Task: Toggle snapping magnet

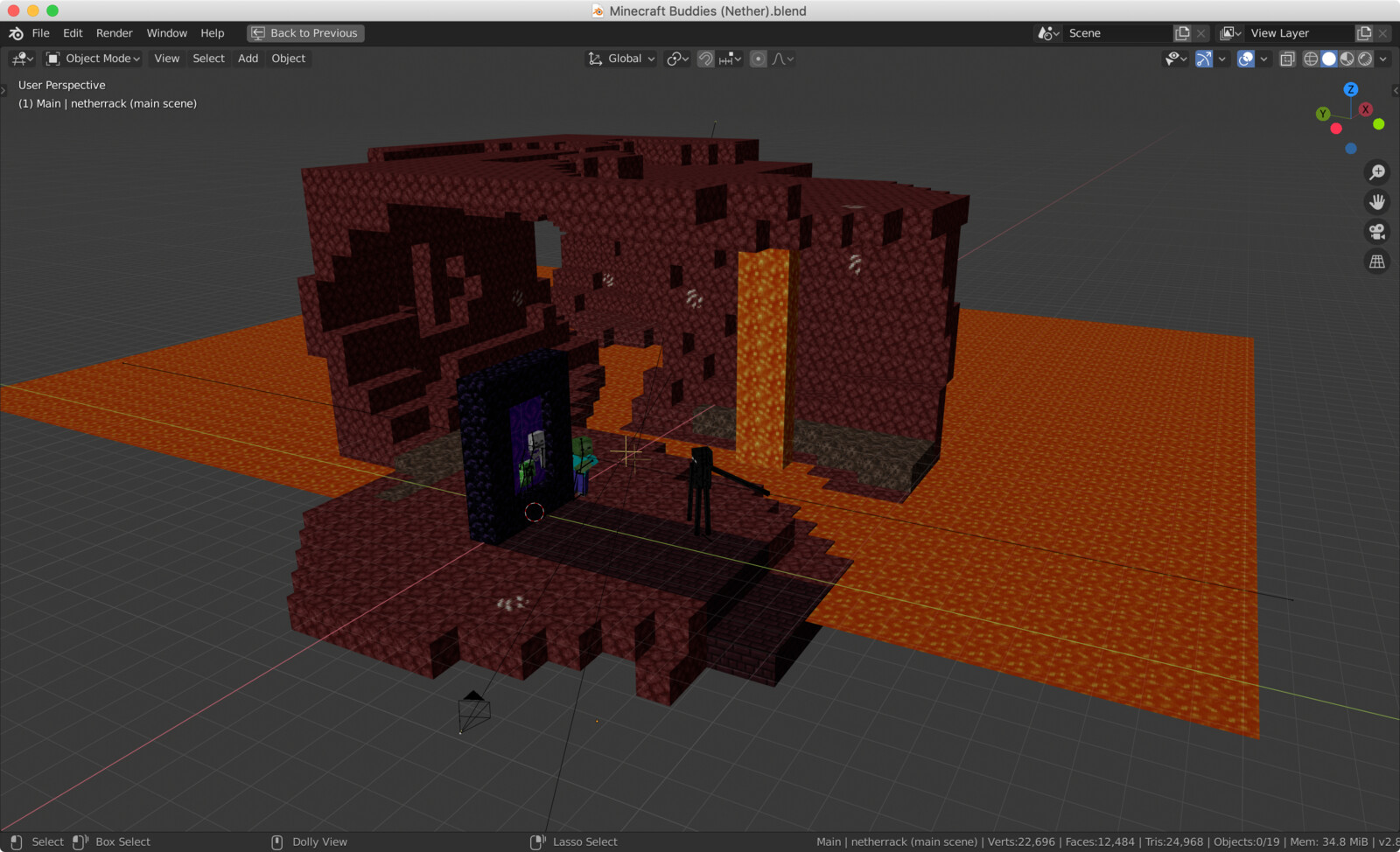Action: 705,59
